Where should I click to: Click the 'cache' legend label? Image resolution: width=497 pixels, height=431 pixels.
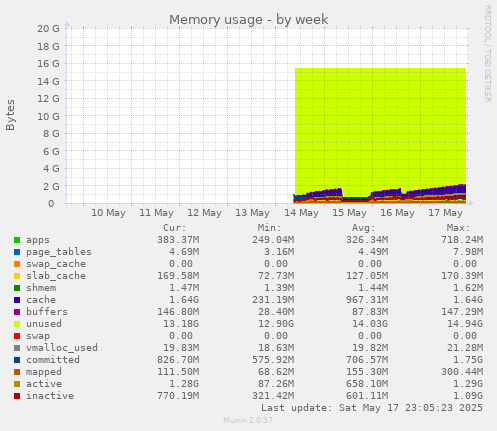click(41, 300)
